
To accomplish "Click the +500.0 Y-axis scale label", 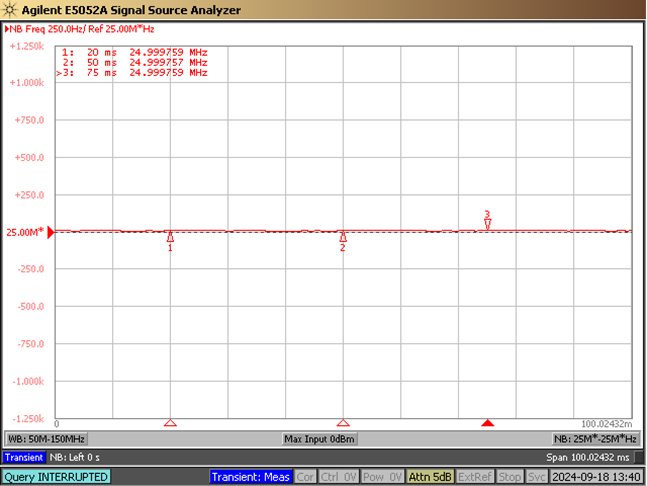I will (29, 158).
